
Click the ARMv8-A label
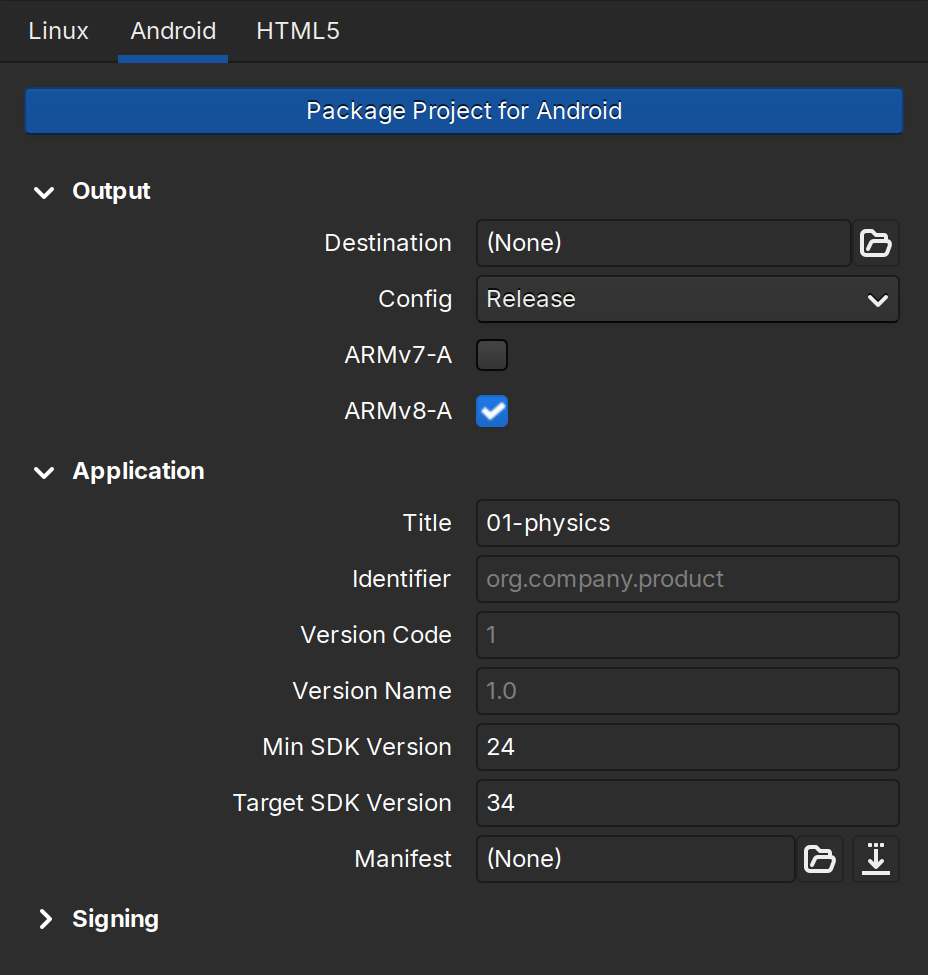[x=398, y=411]
